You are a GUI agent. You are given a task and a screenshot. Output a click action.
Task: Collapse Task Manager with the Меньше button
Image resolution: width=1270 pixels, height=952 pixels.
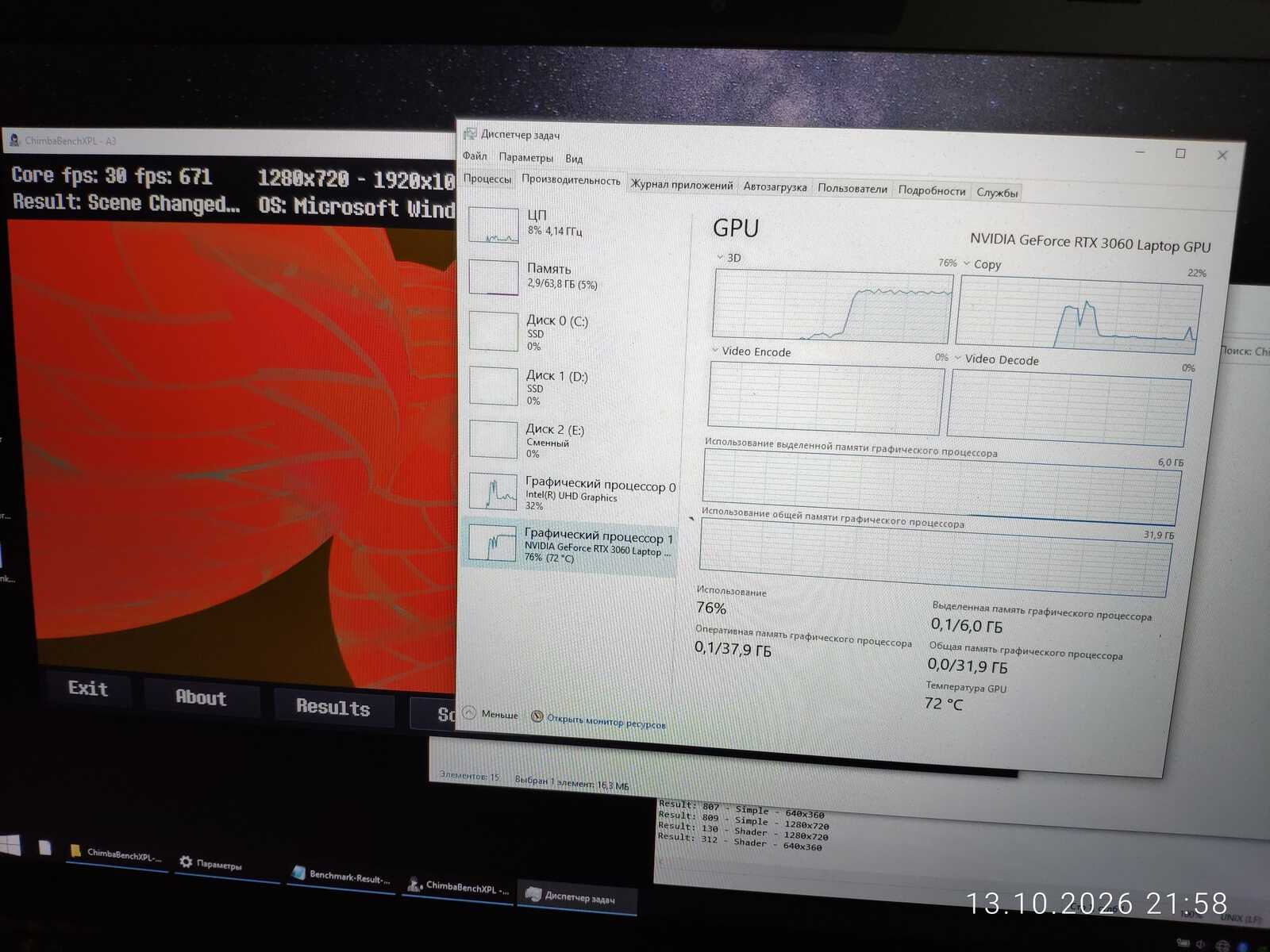coord(491,714)
